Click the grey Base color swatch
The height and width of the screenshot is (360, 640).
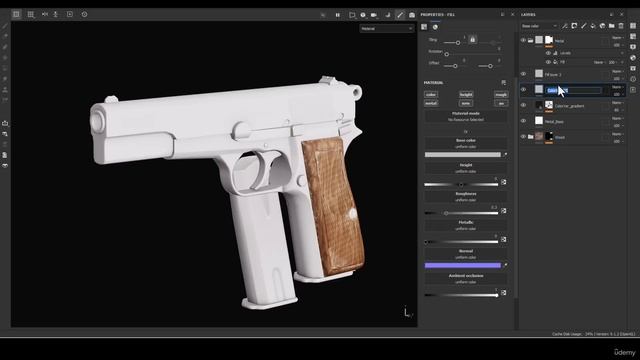click(x=462, y=155)
